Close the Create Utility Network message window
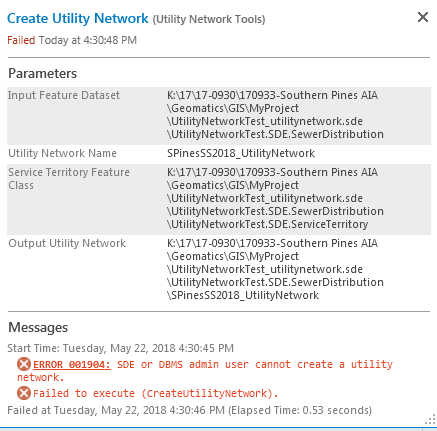Image resolution: width=437 pixels, height=431 pixels. [423, 17]
